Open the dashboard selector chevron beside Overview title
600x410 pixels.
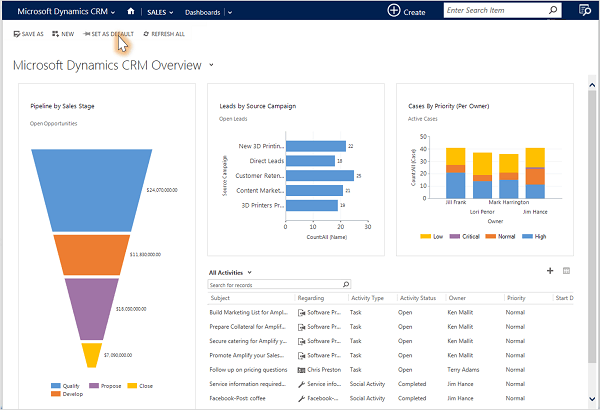click(x=211, y=65)
